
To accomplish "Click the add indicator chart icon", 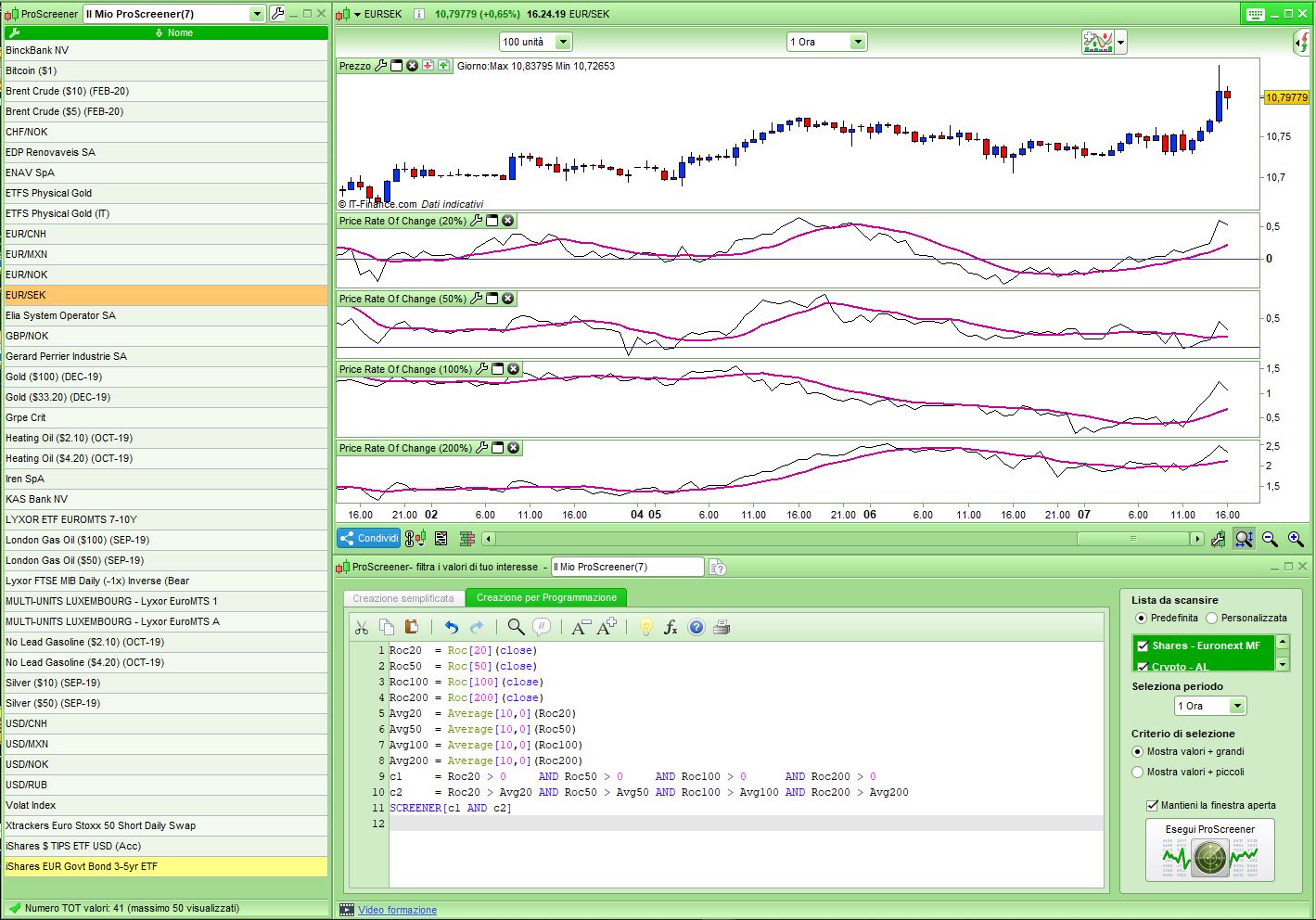I will pos(1098,42).
